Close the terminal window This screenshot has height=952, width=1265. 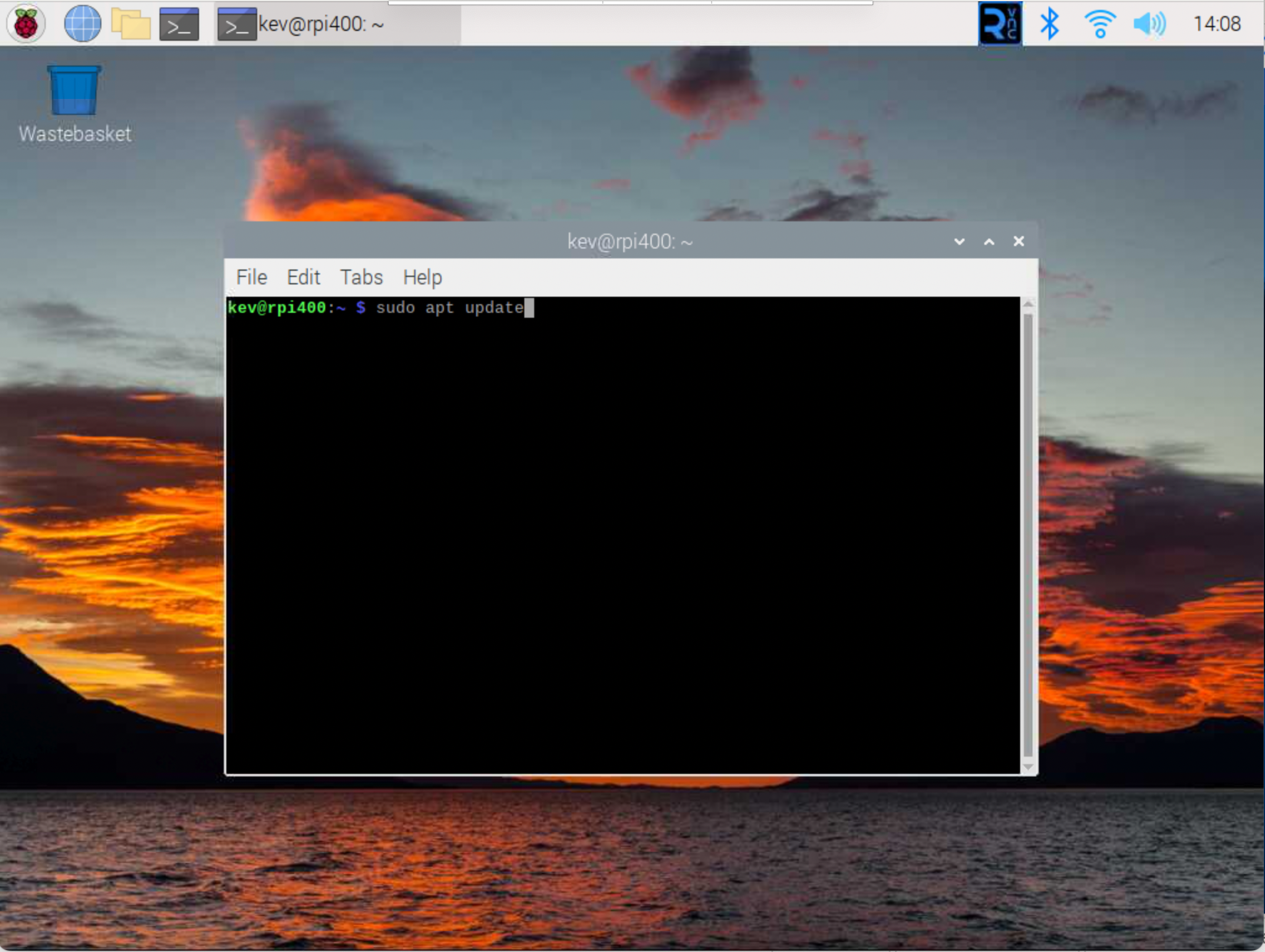click(1018, 241)
